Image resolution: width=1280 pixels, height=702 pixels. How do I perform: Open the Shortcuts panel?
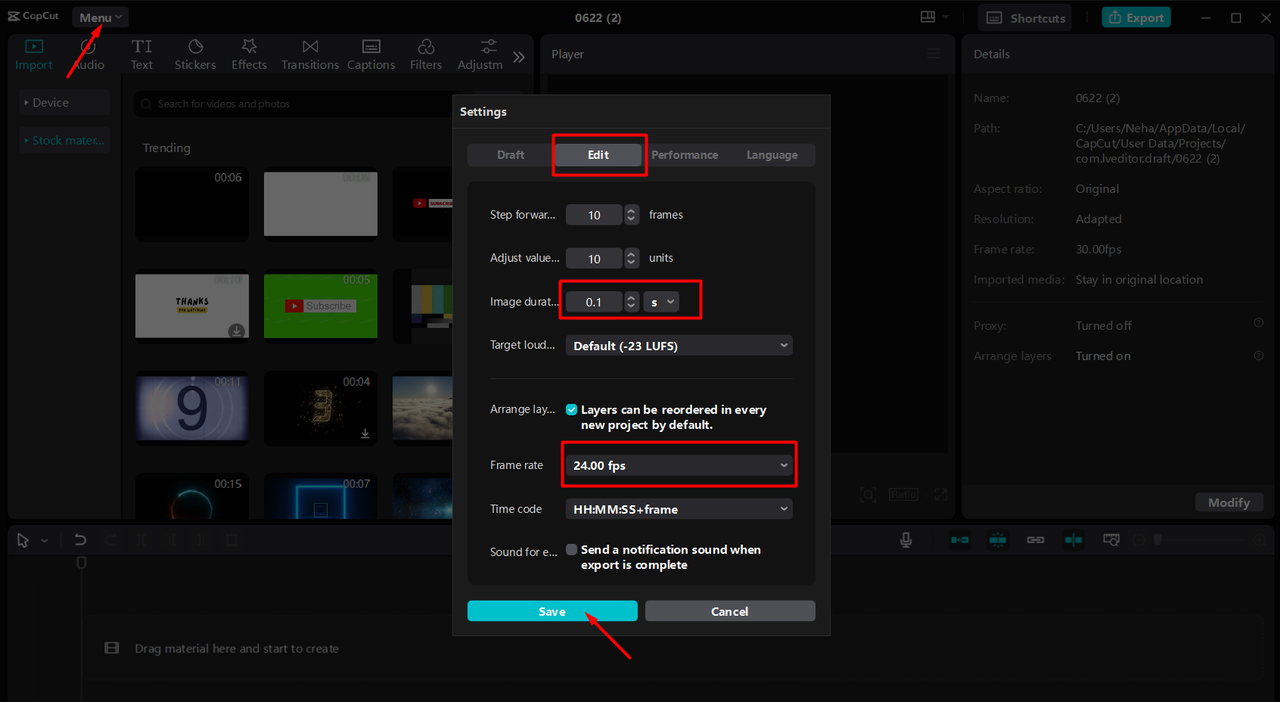tap(1025, 17)
